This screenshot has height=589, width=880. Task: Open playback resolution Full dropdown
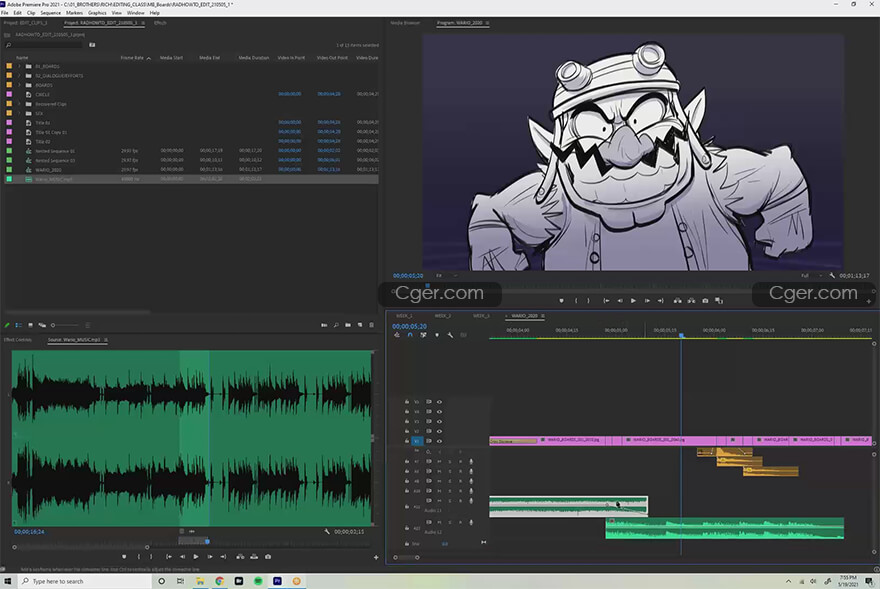[811, 276]
